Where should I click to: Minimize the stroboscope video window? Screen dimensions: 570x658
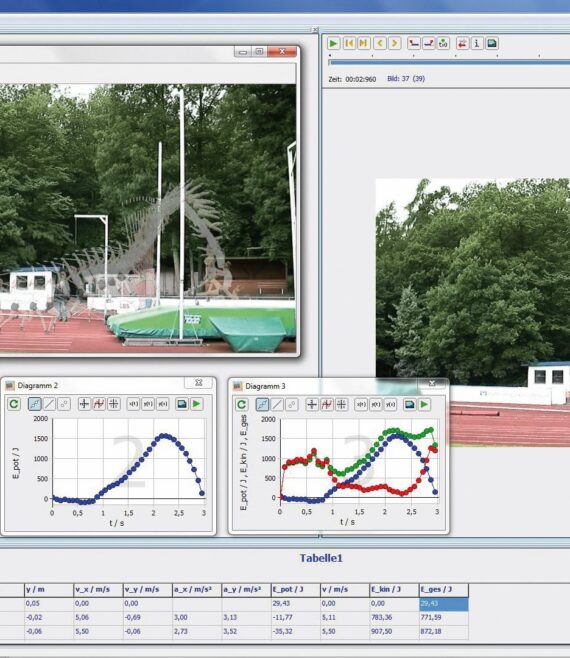(243, 52)
